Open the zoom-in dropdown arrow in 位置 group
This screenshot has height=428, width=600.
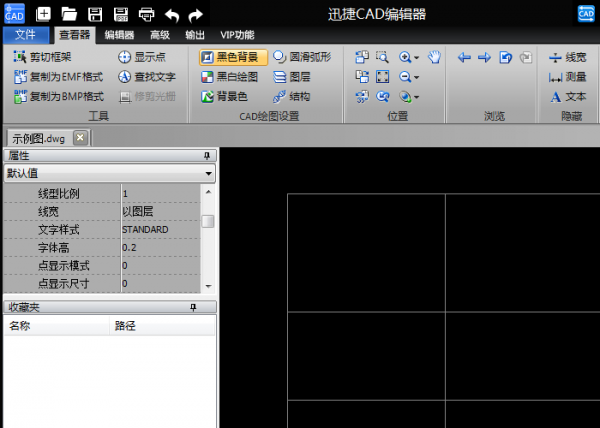417,58
